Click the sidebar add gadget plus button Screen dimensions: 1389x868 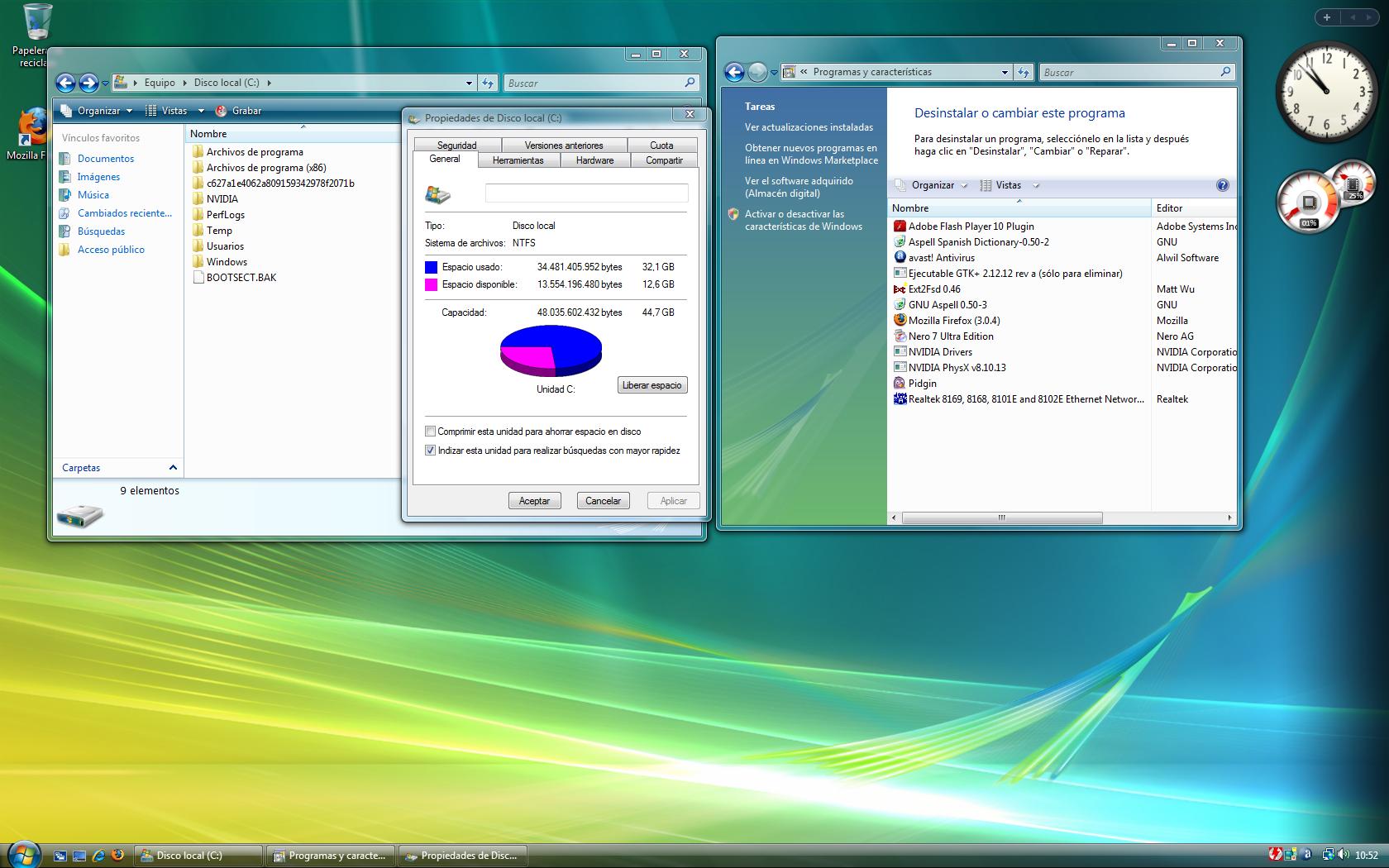pyautogui.click(x=1327, y=17)
